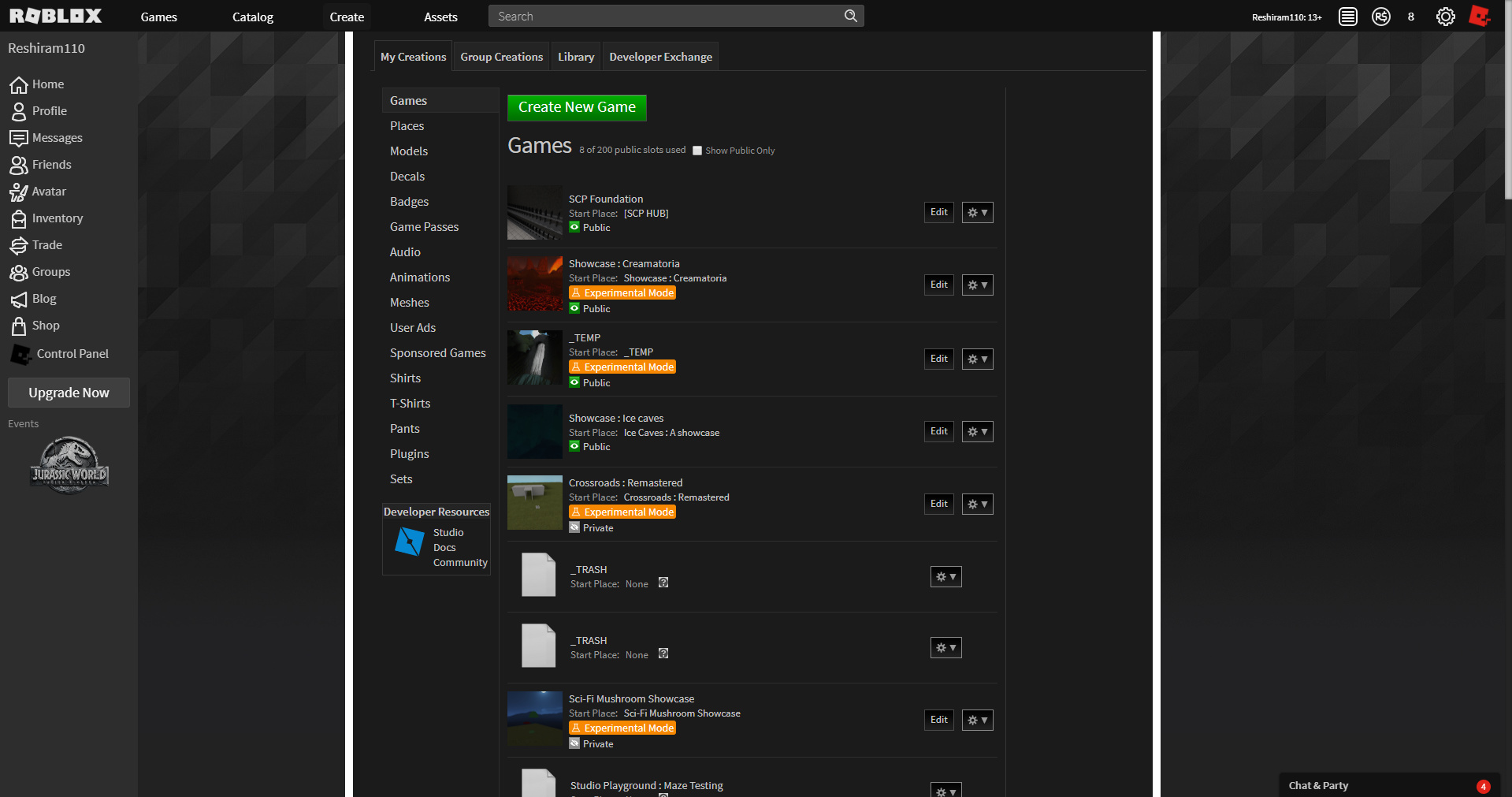Screen dimensions: 1512x797
Task: Open the Settings gear in the top bar
Action: [1445, 16]
